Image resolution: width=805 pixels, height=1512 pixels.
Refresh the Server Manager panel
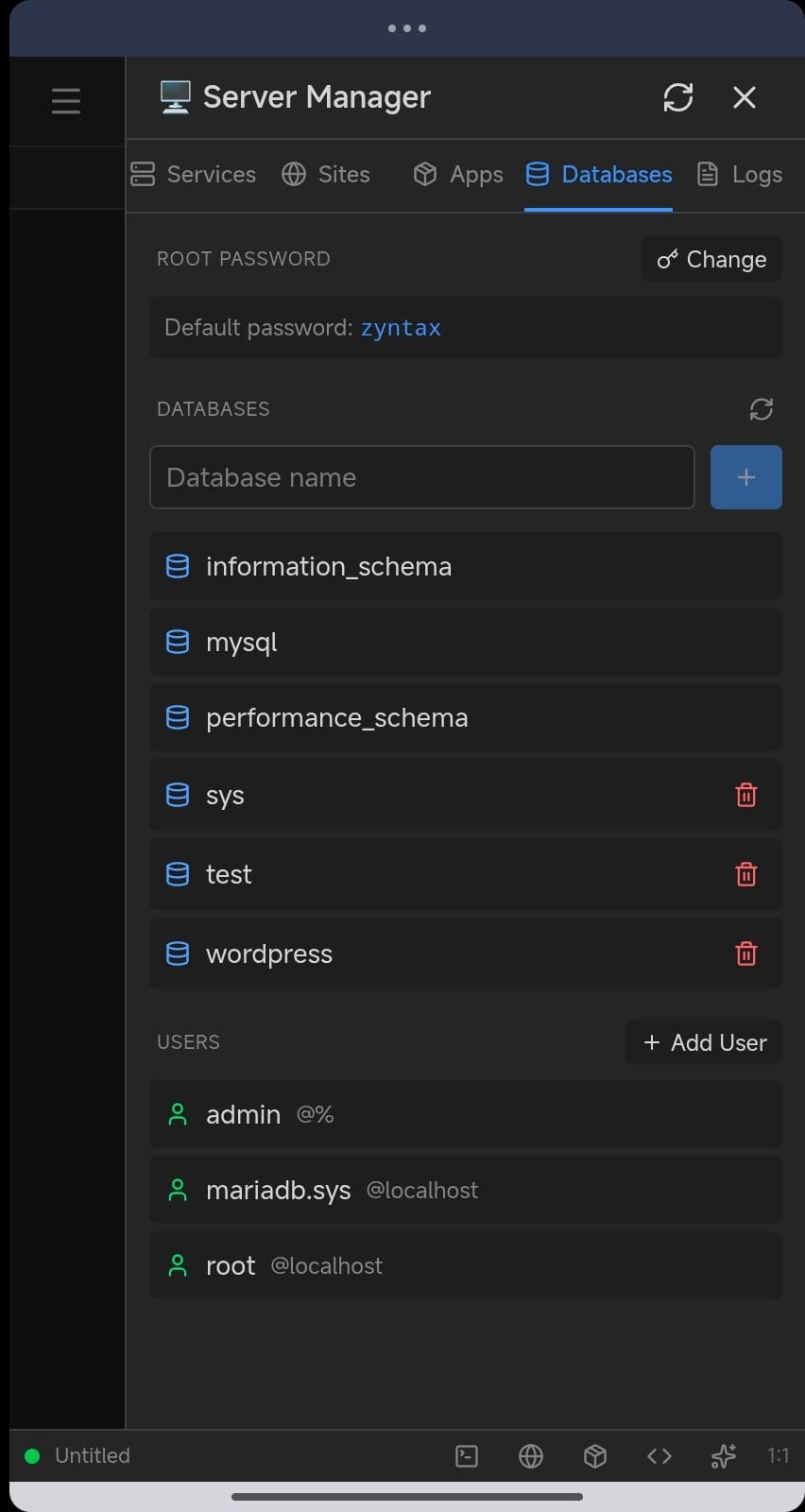tap(677, 97)
